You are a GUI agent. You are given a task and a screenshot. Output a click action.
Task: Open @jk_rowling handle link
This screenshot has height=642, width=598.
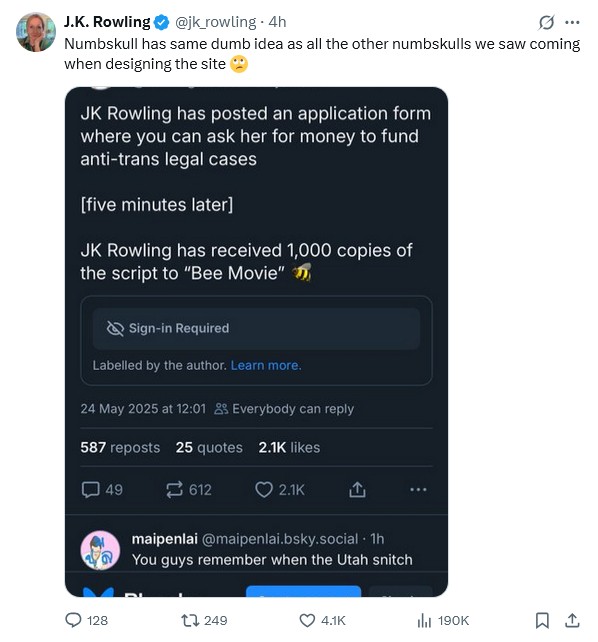[x=215, y=22]
